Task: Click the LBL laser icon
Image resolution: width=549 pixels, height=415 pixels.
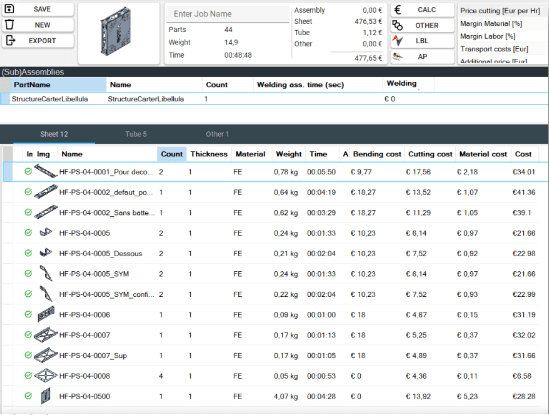Action: pyautogui.click(x=397, y=41)
